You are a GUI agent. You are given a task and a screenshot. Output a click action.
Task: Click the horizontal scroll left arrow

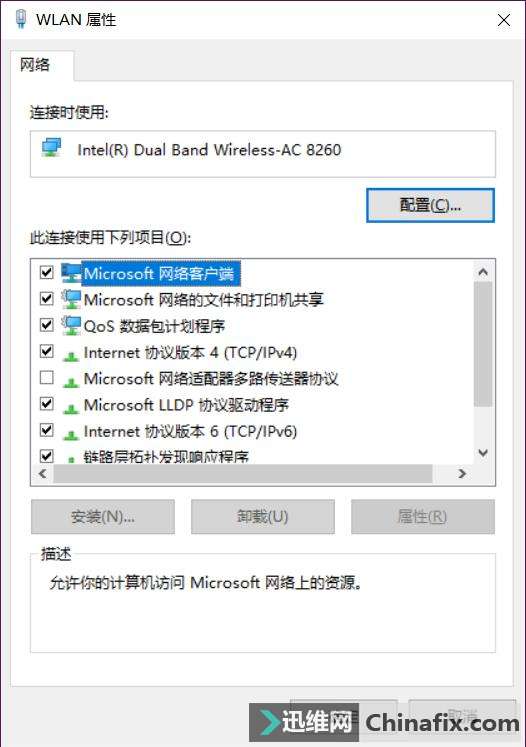tap(43, 474)
